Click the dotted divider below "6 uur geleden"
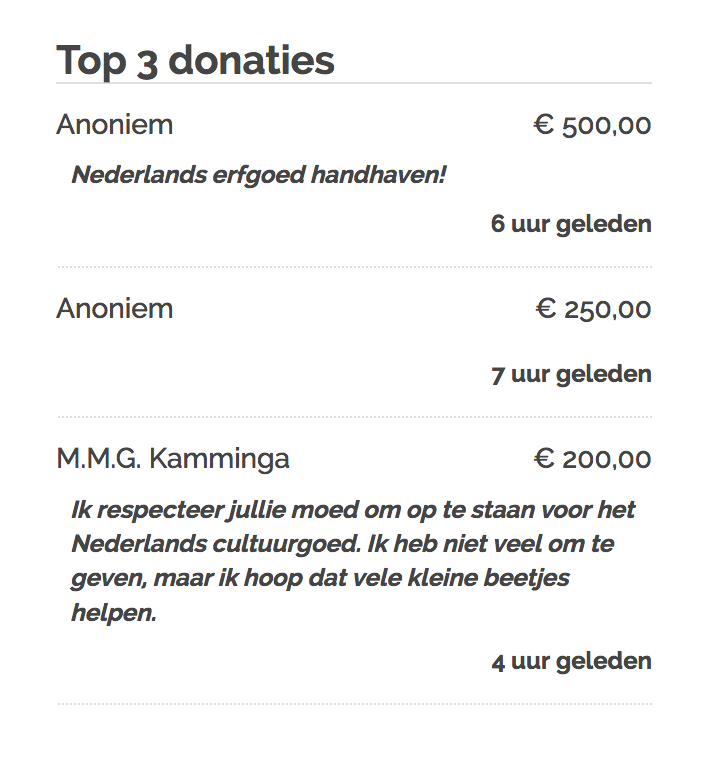This screenshot has height=768, width=706. pos(354,267)
